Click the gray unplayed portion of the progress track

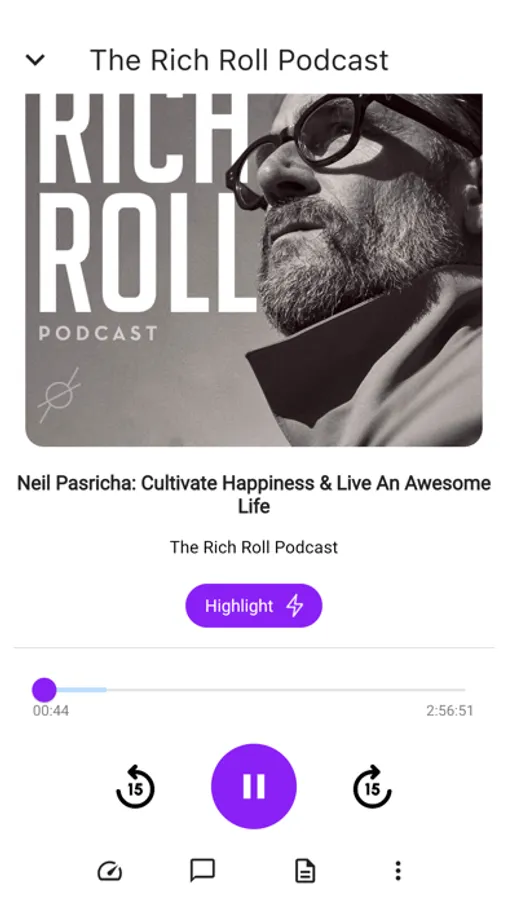click(x=286, y=689)
